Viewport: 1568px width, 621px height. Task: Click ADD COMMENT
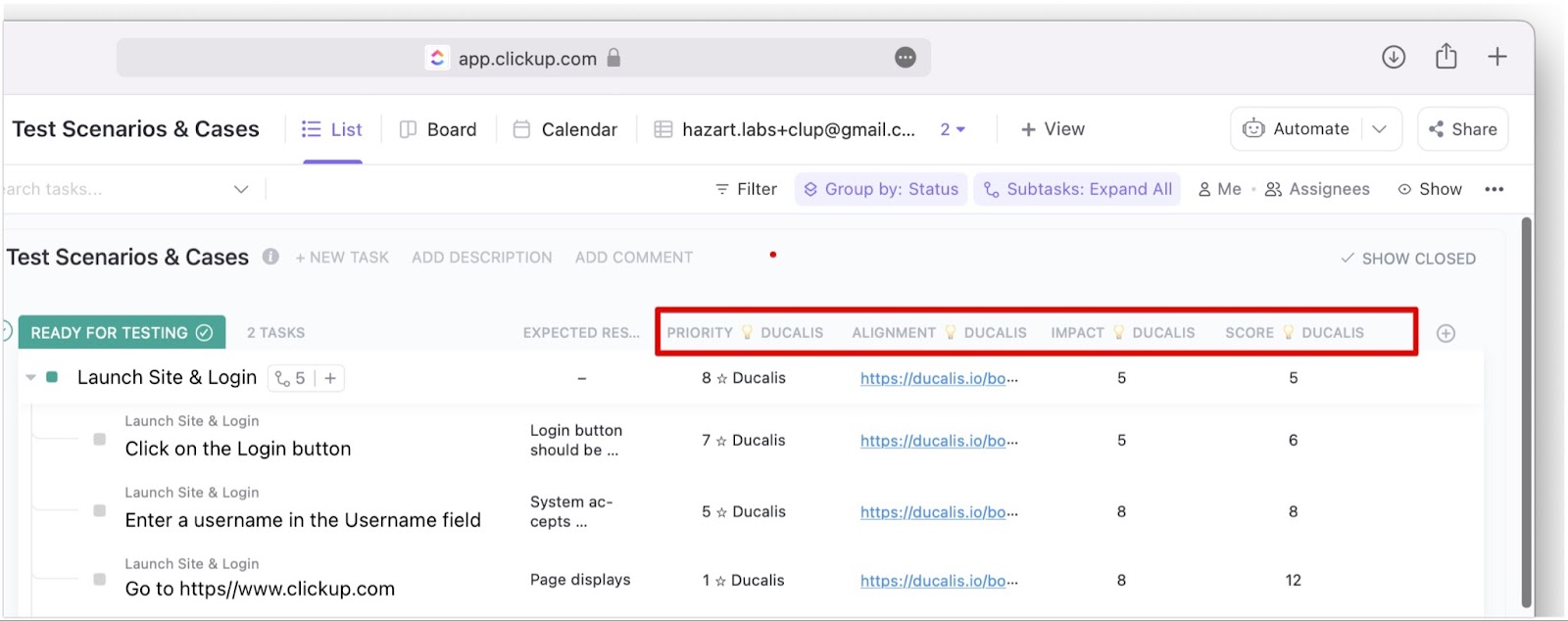634,258
